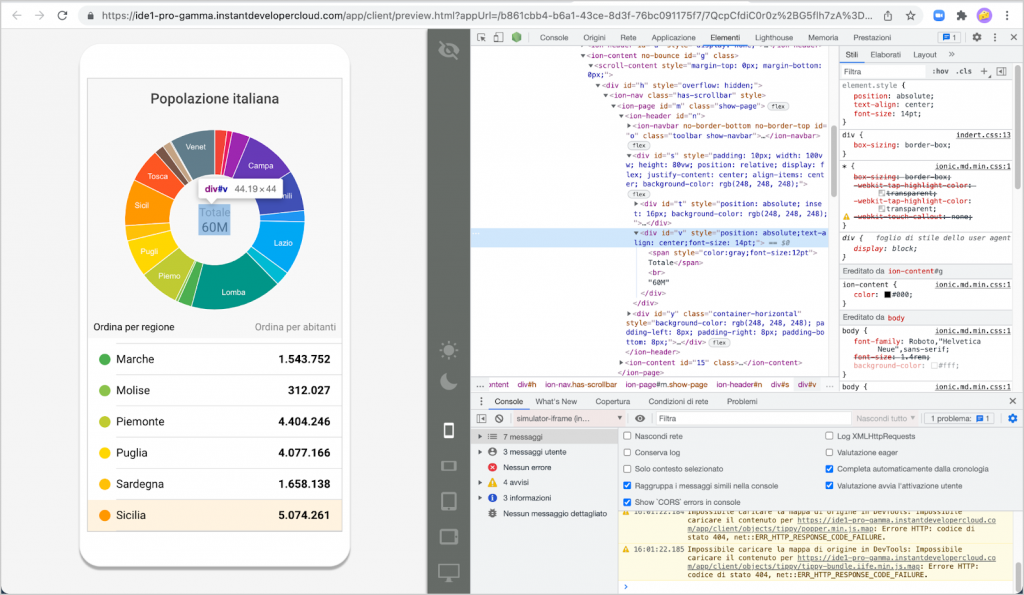Click the .cls element classes button
Image resolution: width=1024 pixels, height=595 pixels.
point(965,71)
